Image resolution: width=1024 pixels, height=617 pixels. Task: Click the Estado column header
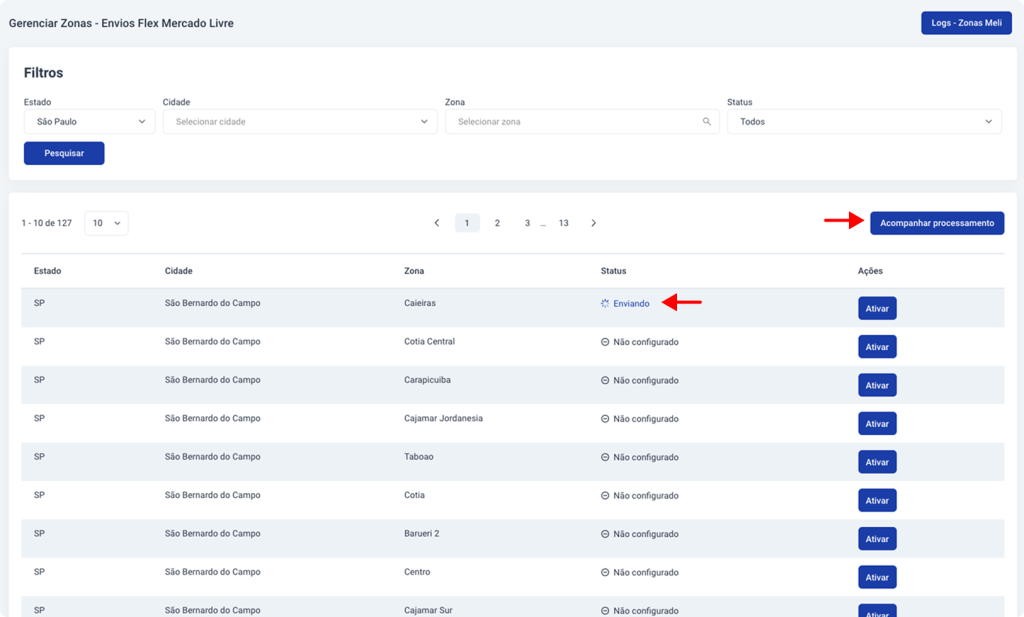48,271
